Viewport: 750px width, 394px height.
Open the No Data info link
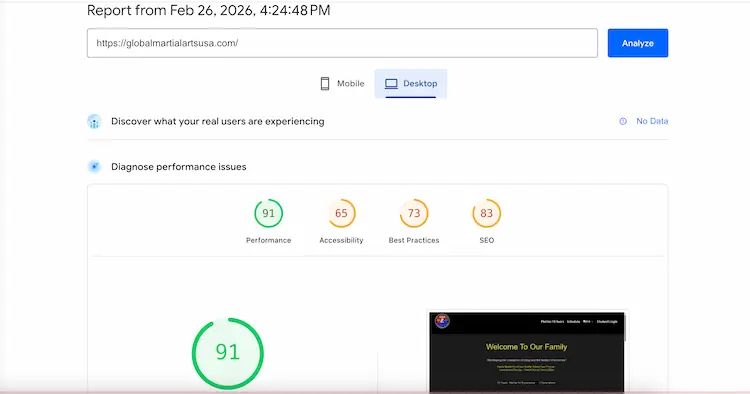coord(652,121)
